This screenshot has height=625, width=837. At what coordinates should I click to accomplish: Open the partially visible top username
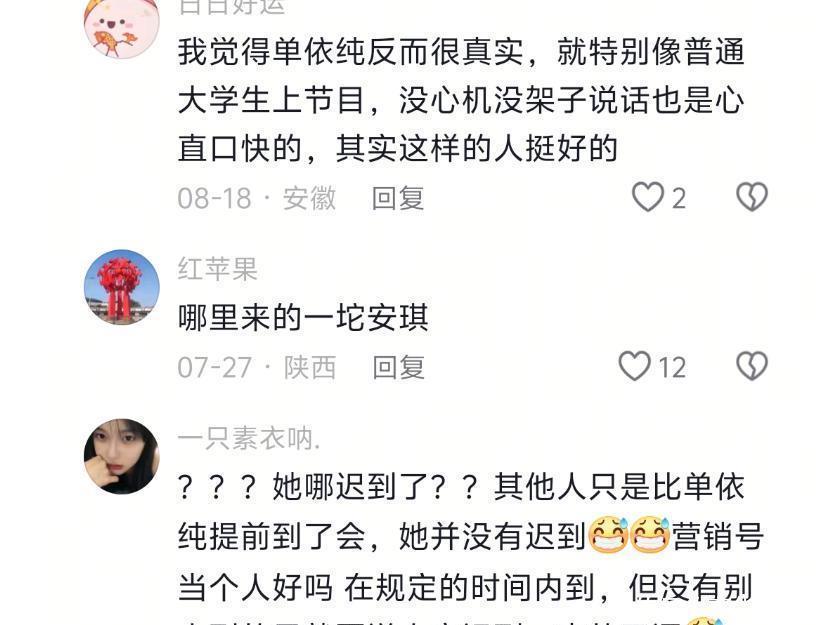(x=232, y=7)
